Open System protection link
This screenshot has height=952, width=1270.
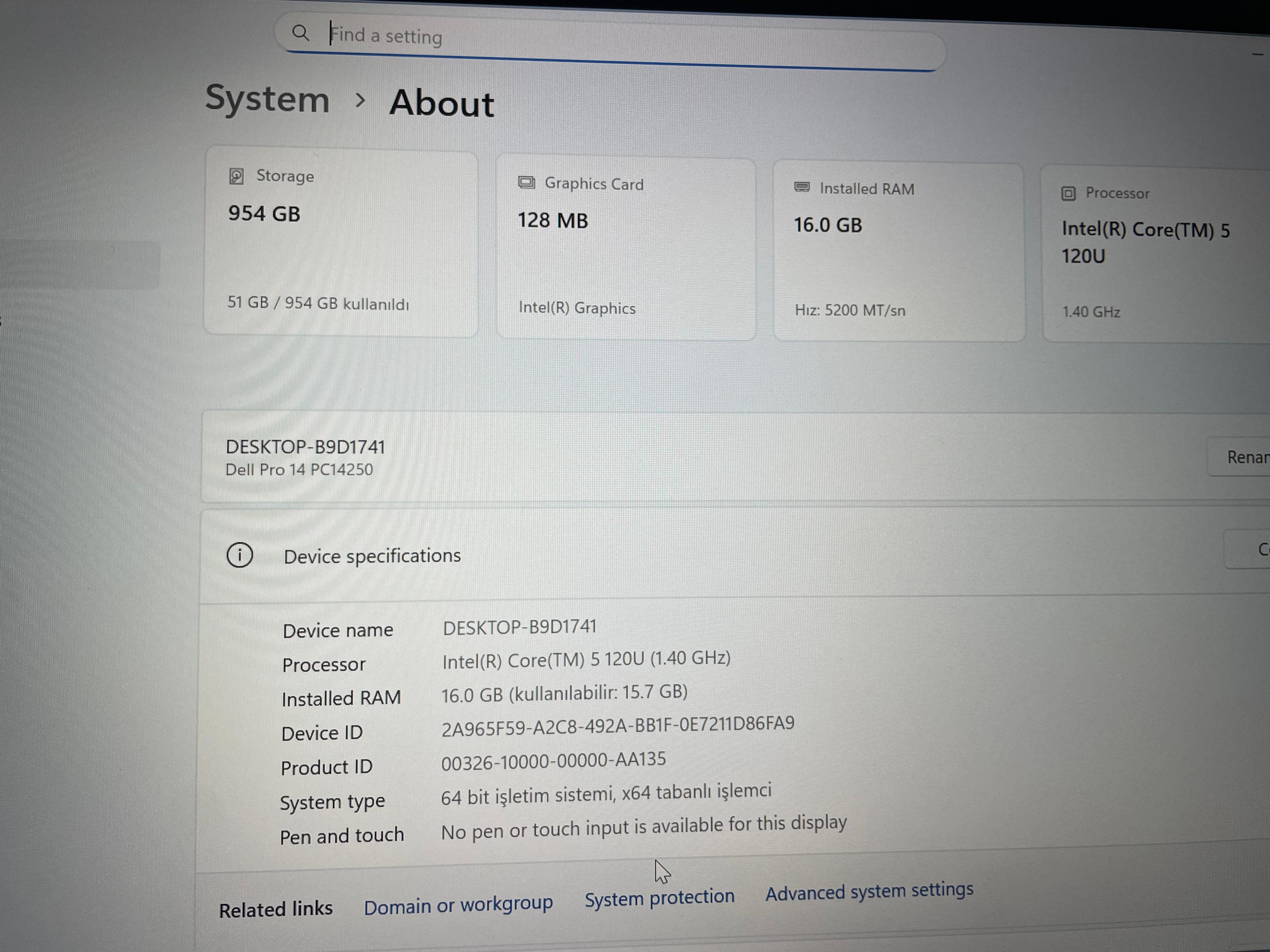[x=659, y=898]
